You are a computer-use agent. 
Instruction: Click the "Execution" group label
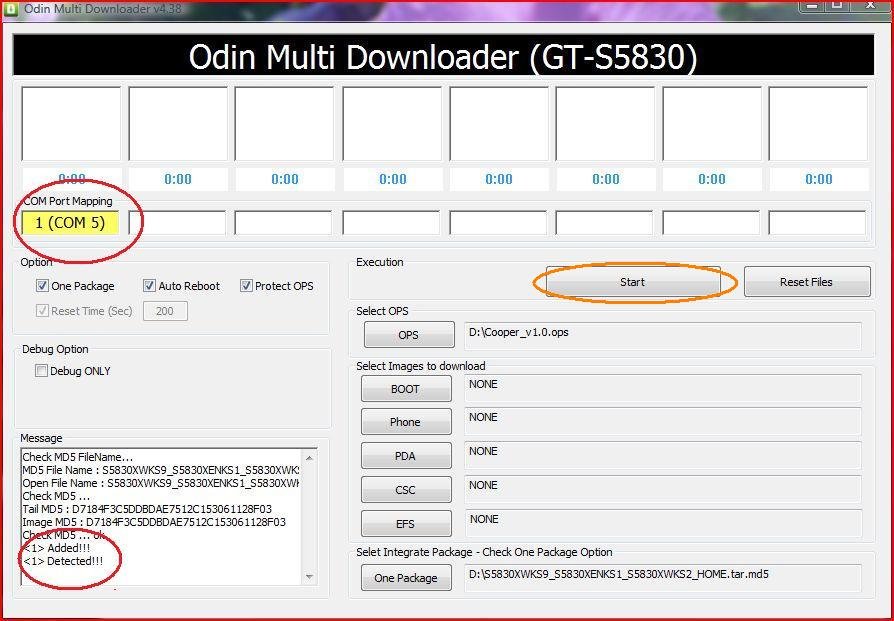(380, 262)
